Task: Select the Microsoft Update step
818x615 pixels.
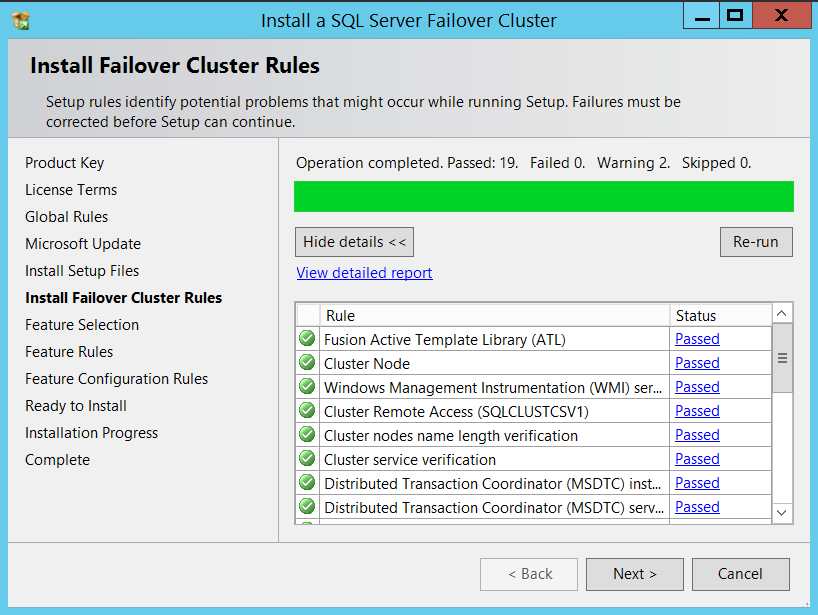Action: [x=83, y=244]
